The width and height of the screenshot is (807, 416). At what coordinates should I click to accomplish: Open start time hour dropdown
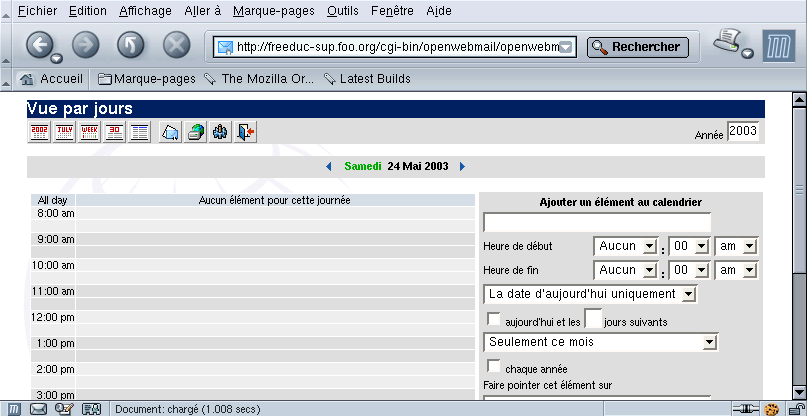[625, 246]
